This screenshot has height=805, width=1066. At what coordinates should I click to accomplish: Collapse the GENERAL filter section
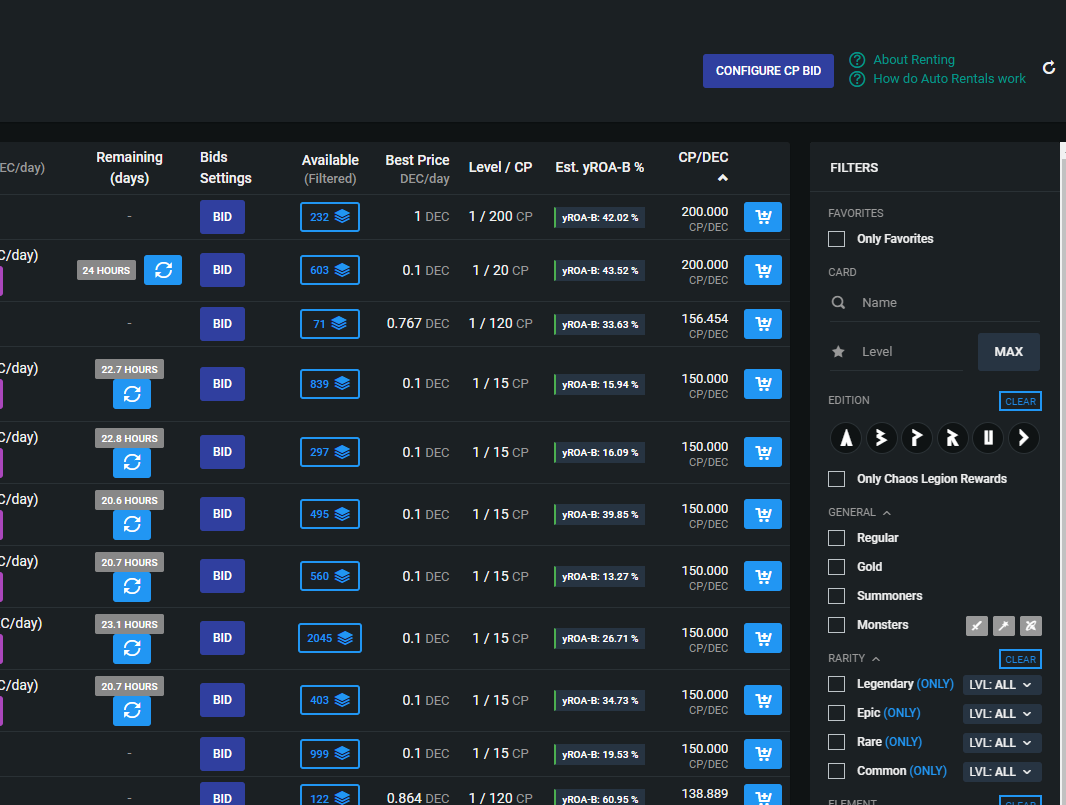click(x=859, y=512)
